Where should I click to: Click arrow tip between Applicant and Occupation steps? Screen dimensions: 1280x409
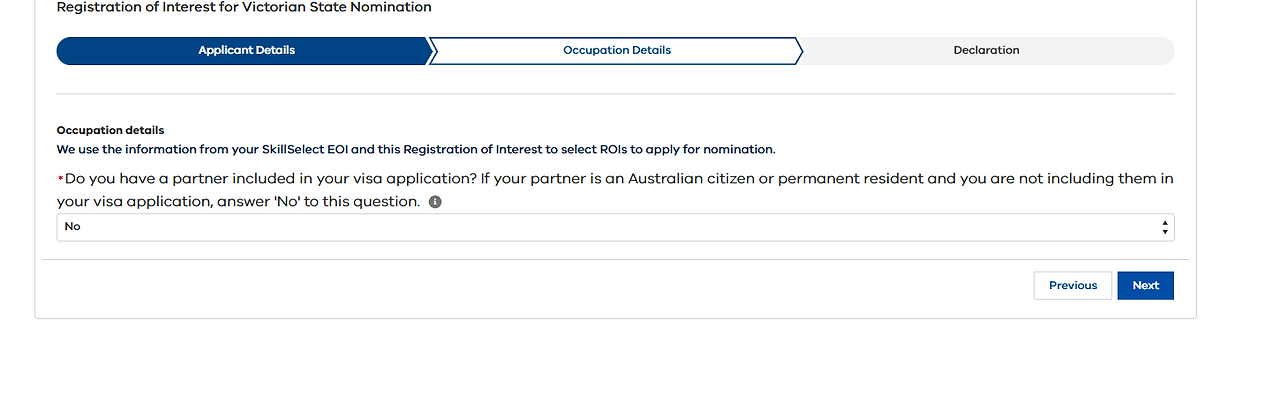pyautogui.click(x=431, y=51)
